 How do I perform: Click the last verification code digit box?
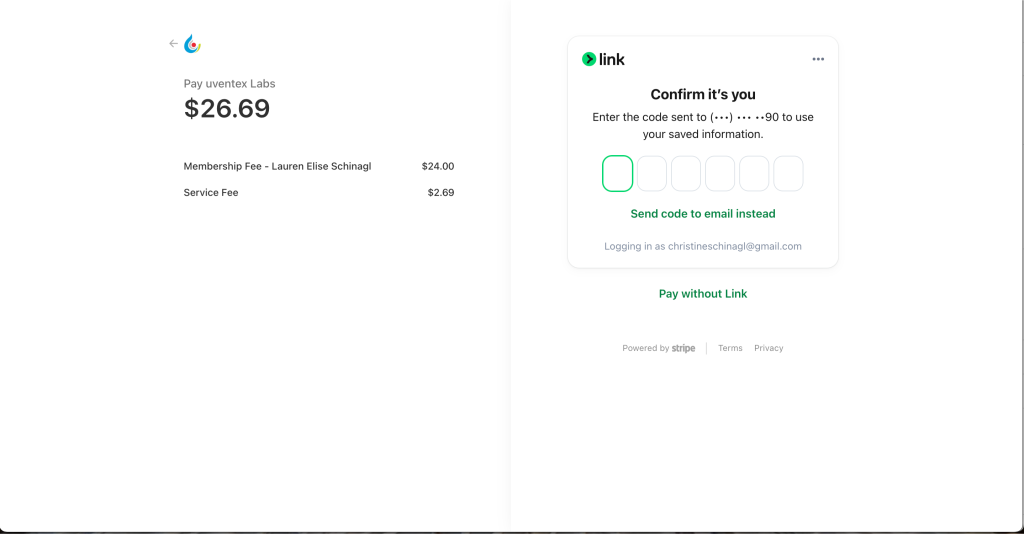coord(788,173)
